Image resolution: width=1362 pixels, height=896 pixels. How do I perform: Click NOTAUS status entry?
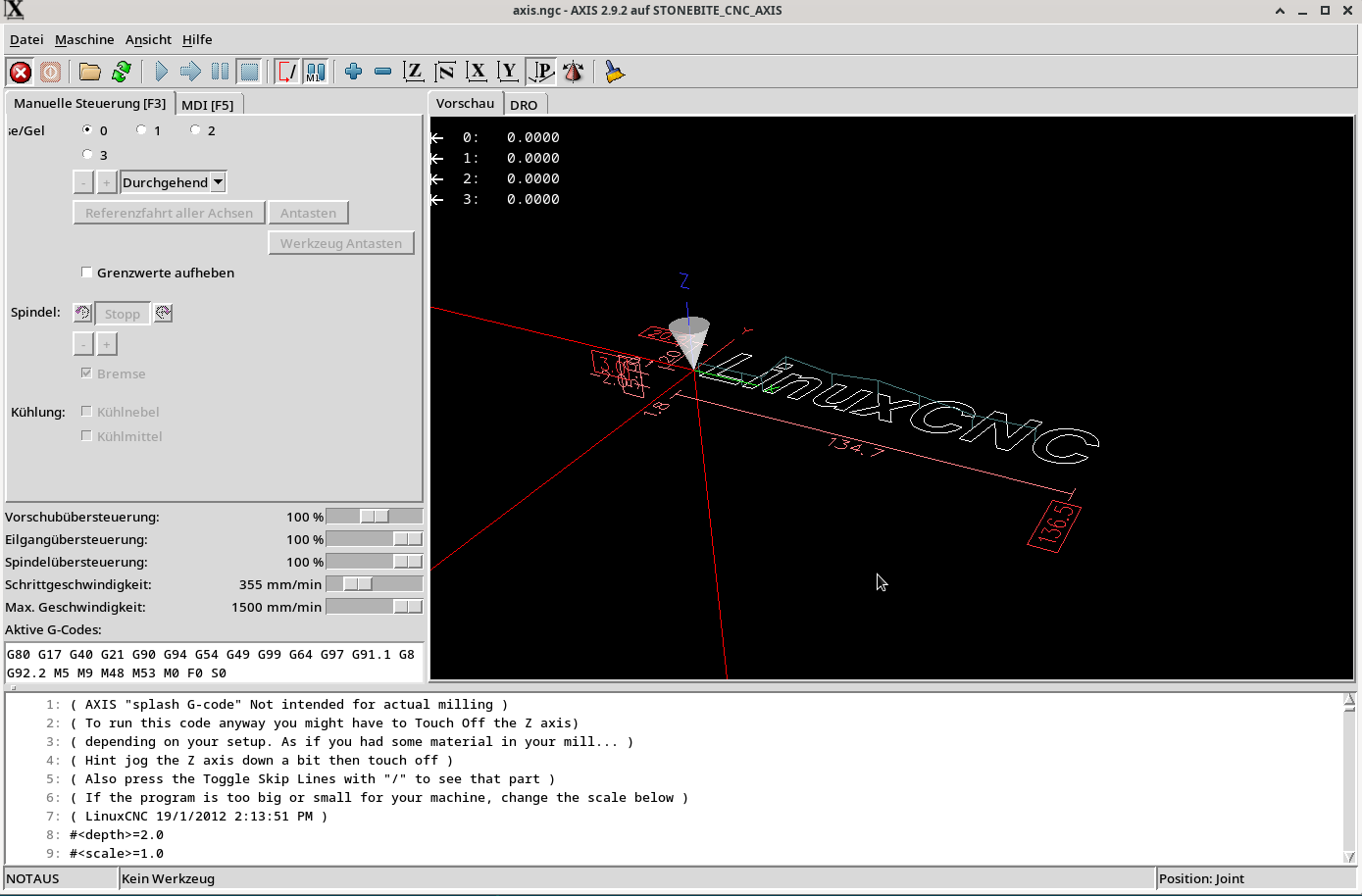(61, 878)
